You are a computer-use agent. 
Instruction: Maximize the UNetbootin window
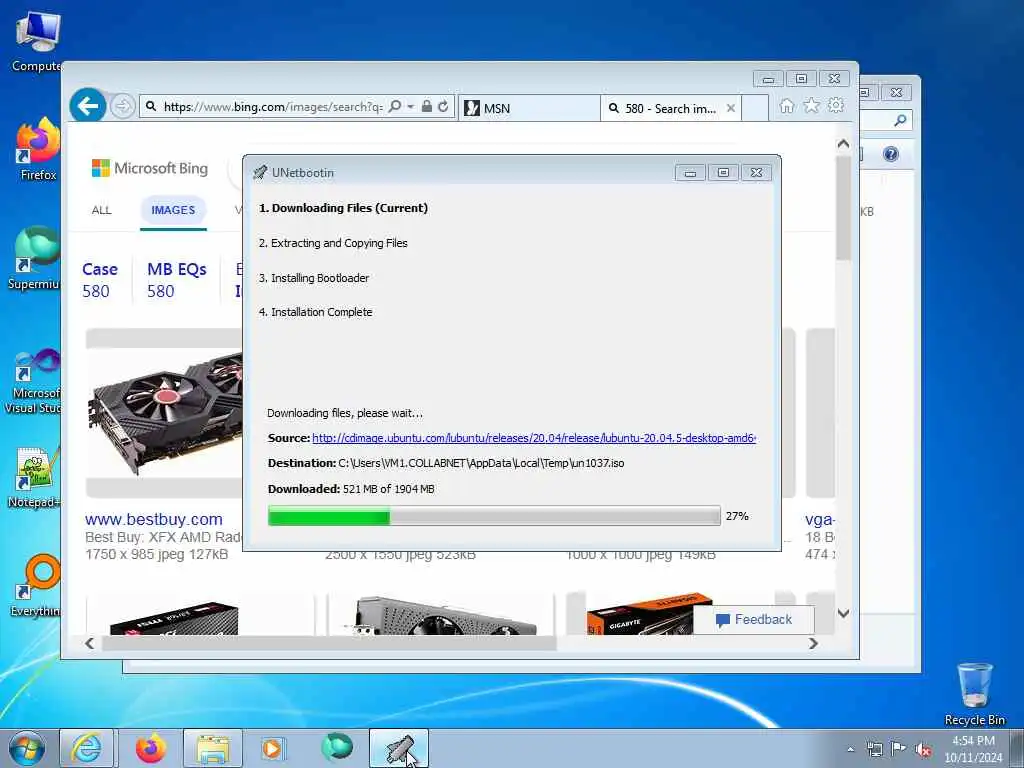tap(723, 172)
